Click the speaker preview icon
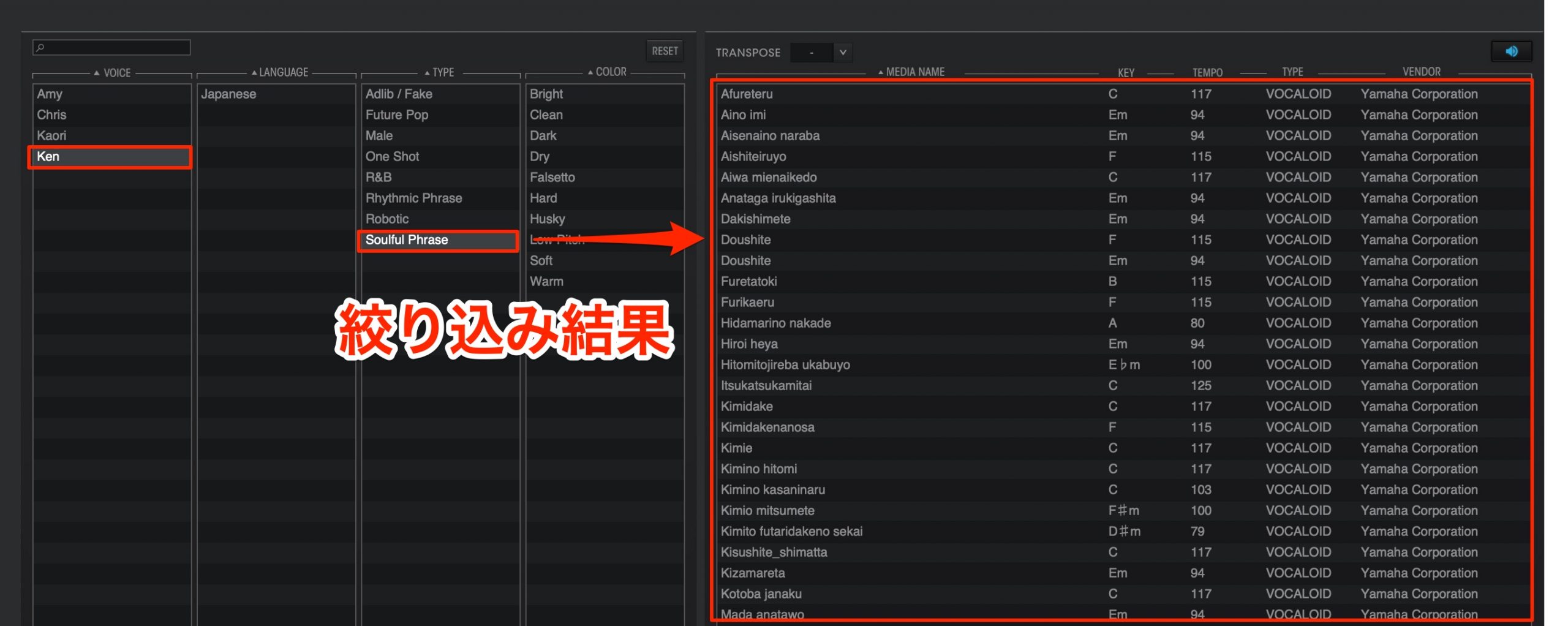 tap(1511, 51)
